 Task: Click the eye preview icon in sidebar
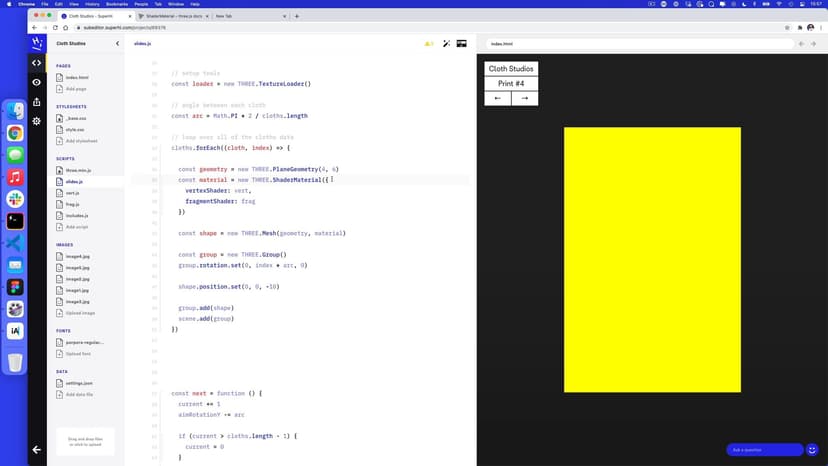tap(37, 82)
